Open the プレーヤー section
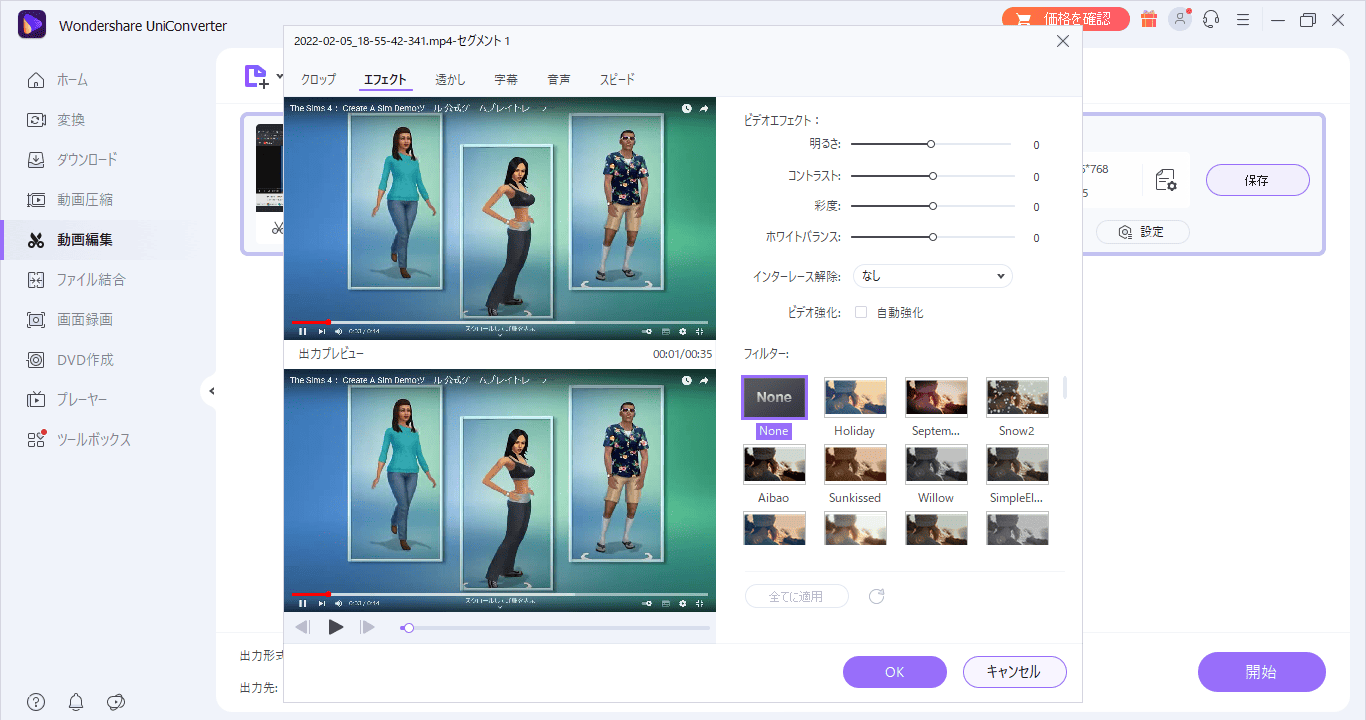1366x720 pixels. pos(66,400)
